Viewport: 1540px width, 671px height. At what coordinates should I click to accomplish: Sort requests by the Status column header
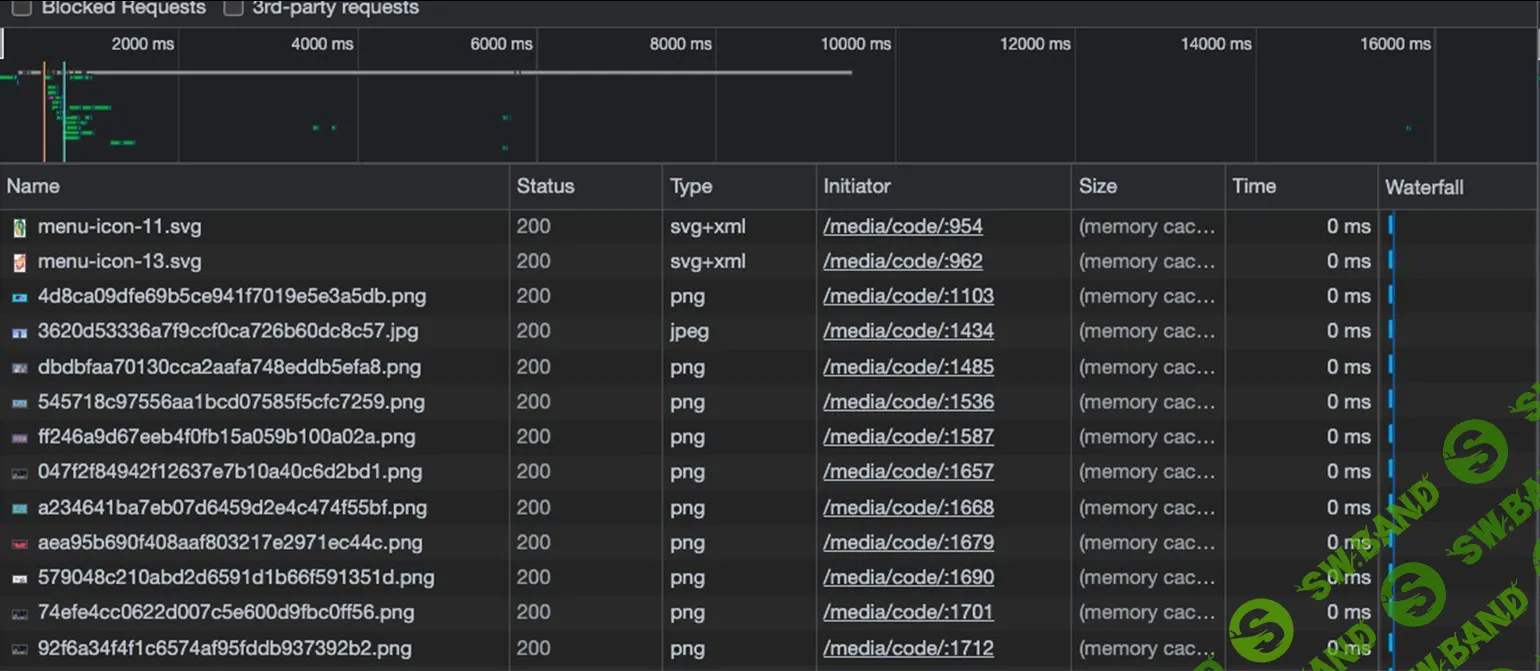point(545,186)
